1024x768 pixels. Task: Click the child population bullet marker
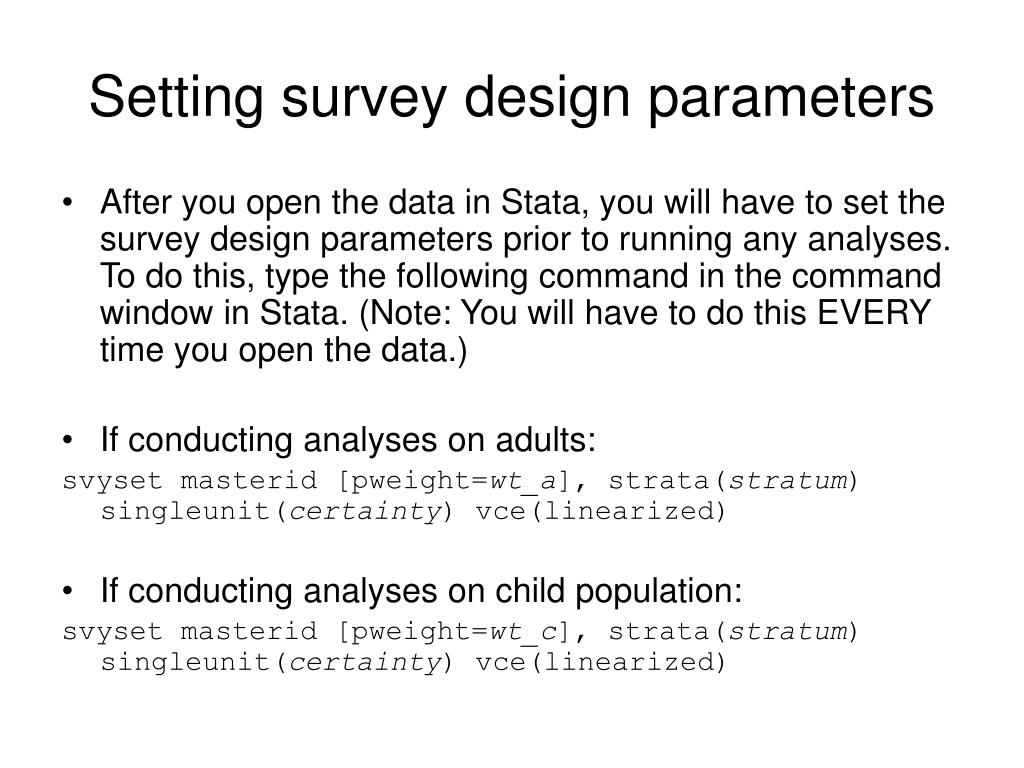point(67,591)
